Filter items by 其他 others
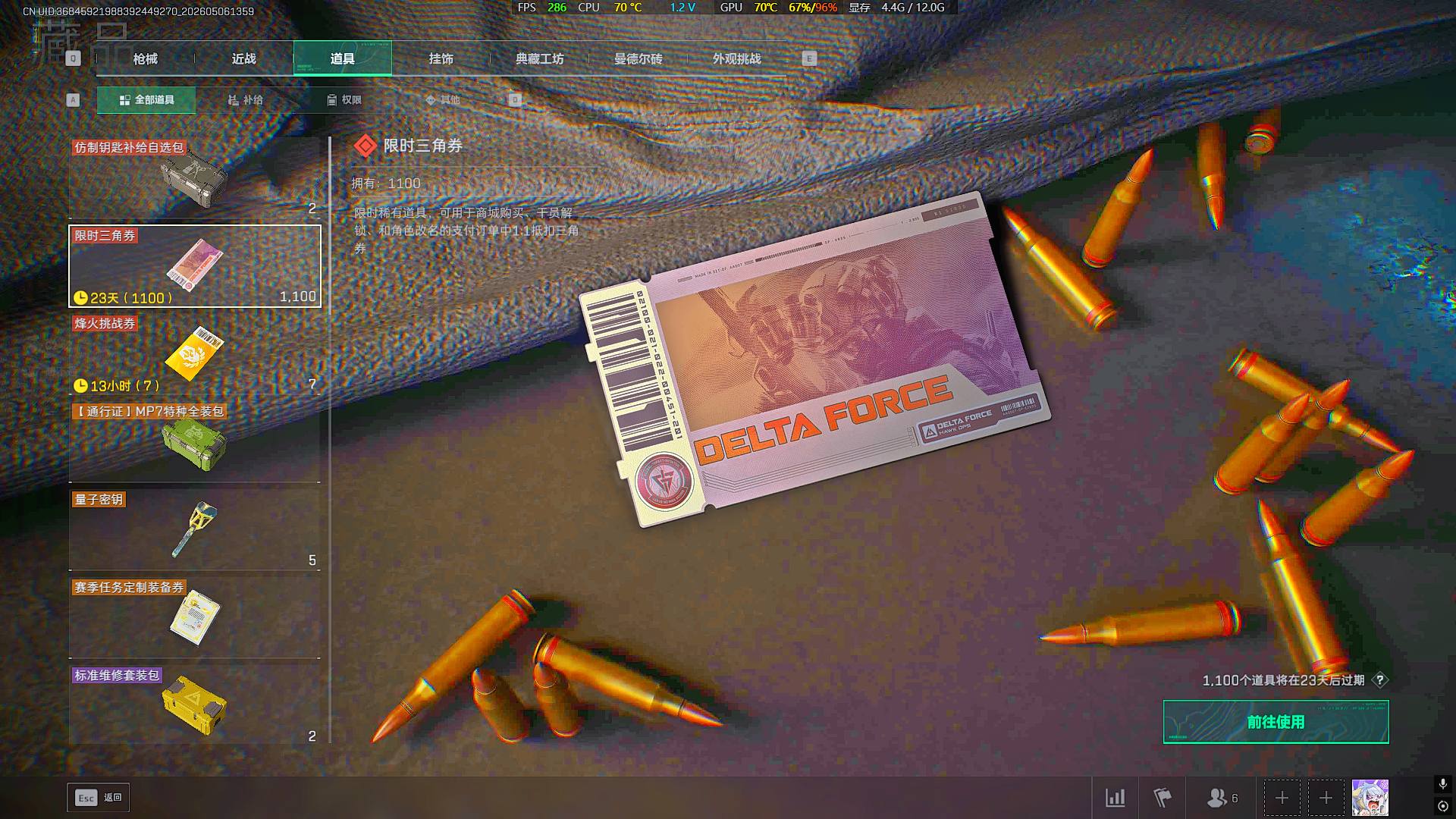Viewport: 1456px width, 819px height. (442, 100)
